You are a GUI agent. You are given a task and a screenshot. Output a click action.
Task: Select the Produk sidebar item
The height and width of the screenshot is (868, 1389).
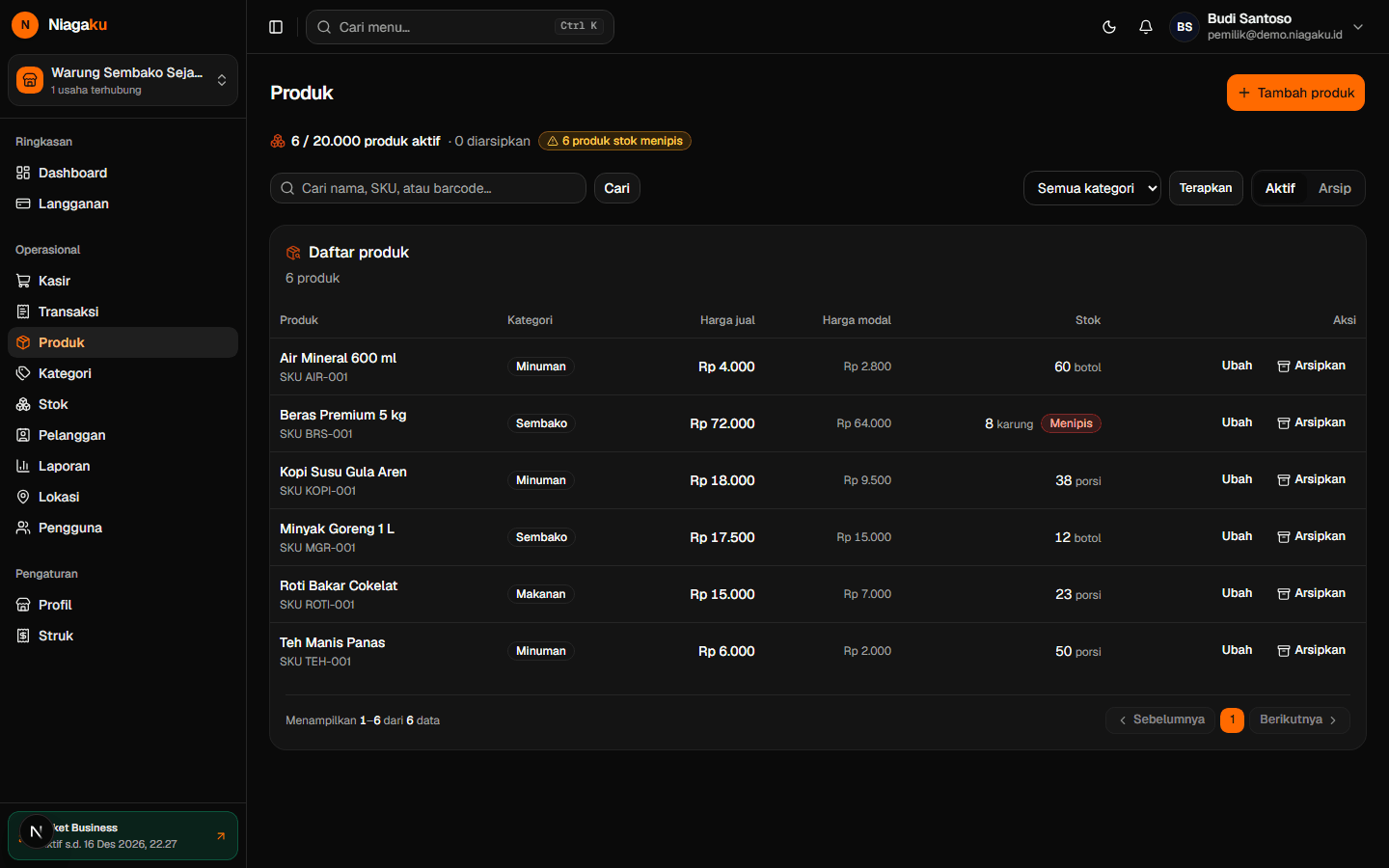(x=123, y=342)
